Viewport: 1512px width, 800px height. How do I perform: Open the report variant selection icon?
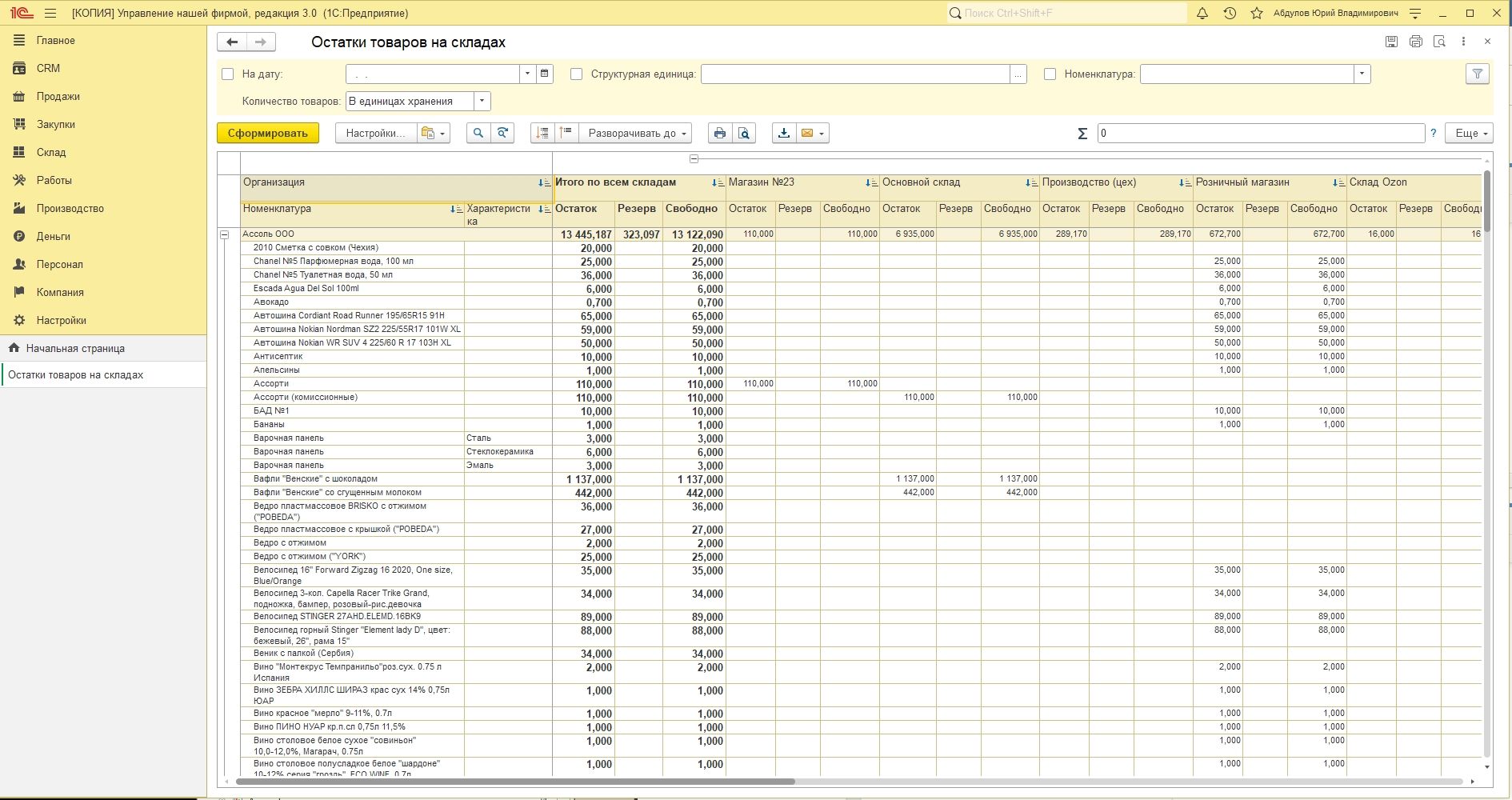coord(433,133)
